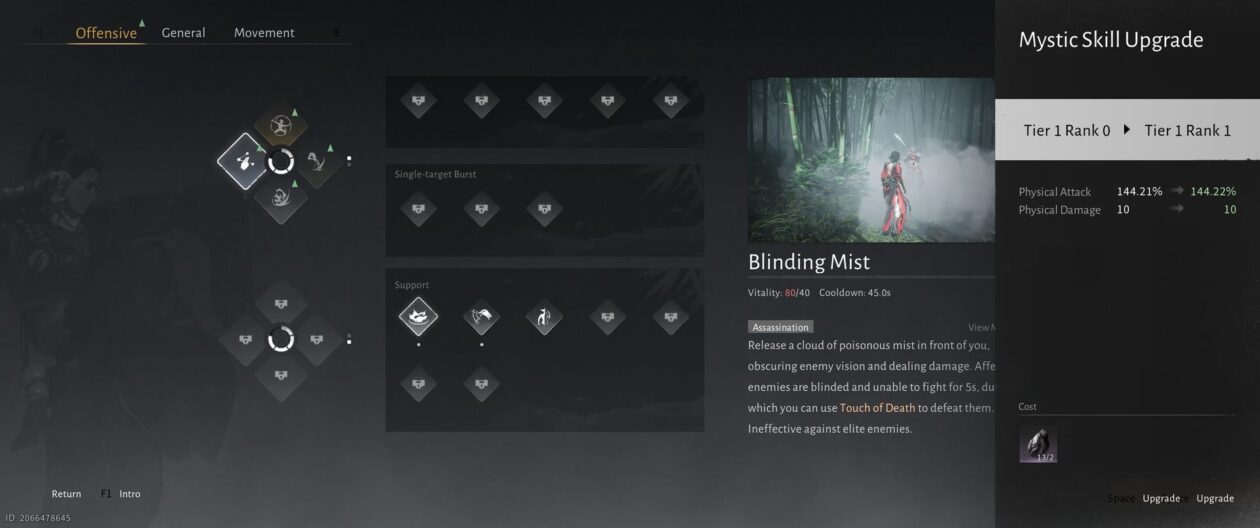Screen dimensions: 1260x528
Task: Click the center ring of the lower skill wheel
Action: [281, 340]
